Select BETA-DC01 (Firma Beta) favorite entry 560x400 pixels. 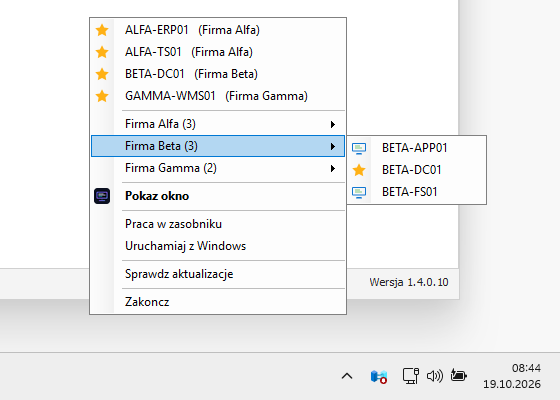click(218, 74)
